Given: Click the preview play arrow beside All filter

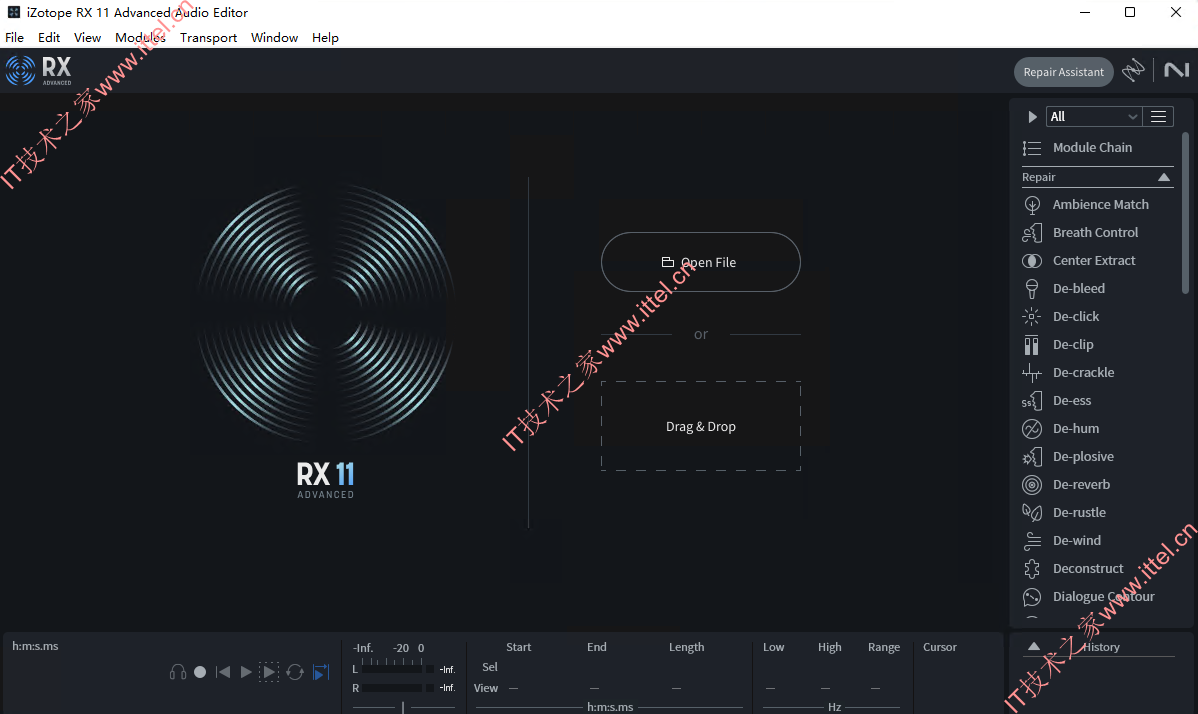Looking at the screenshot, I should pyautogui.click(x=1032, y=117).
